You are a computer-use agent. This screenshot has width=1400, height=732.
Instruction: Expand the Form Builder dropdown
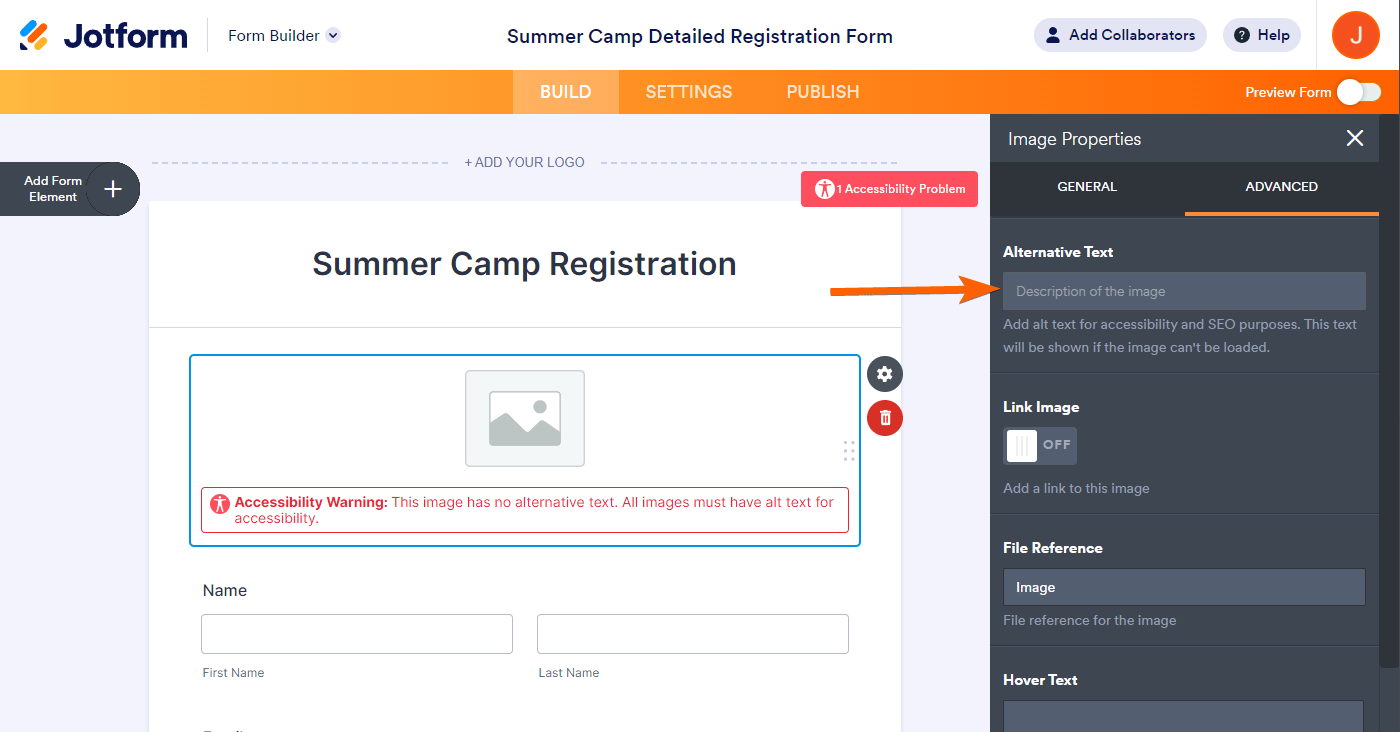click(333, 35)
